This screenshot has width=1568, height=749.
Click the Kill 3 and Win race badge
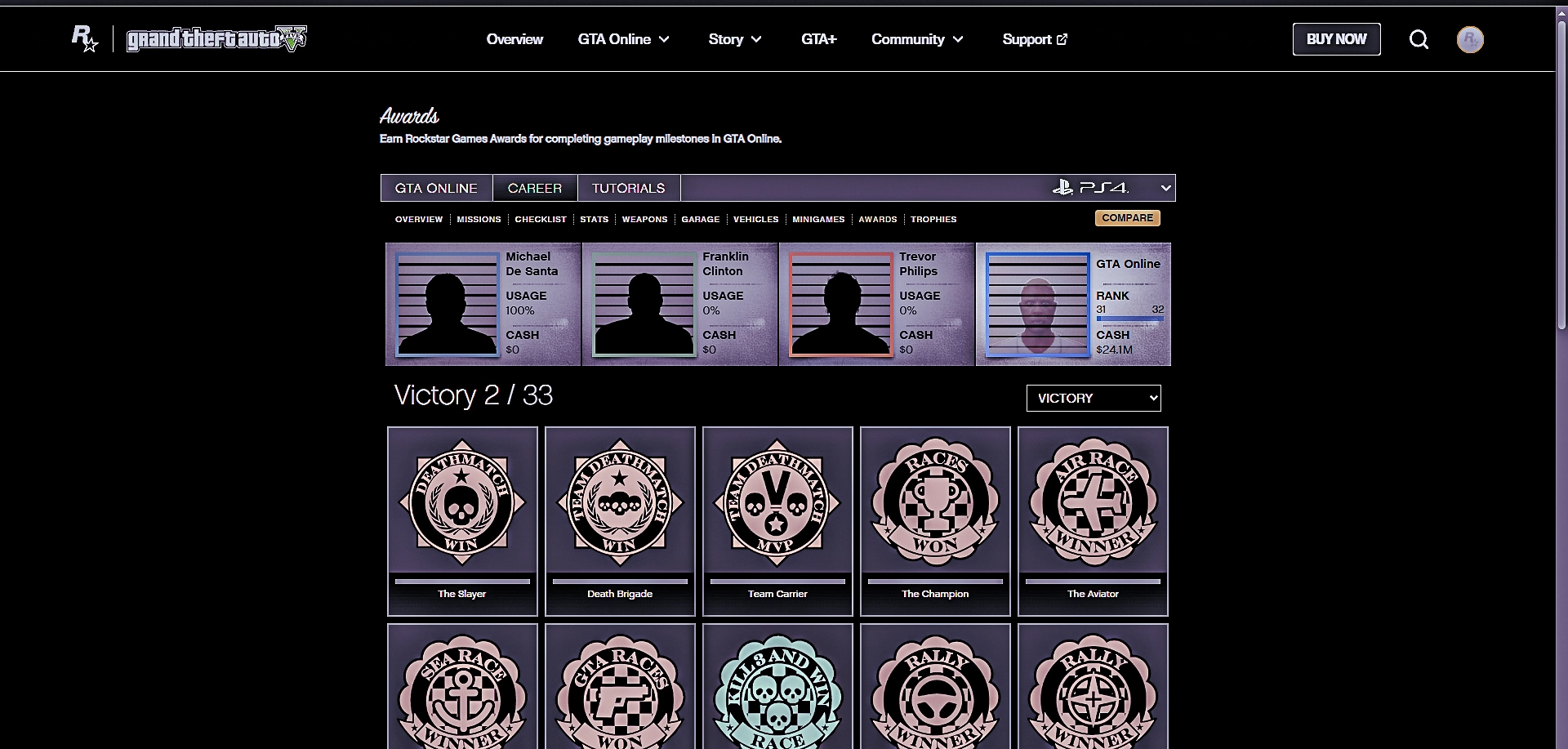(777, 690)
